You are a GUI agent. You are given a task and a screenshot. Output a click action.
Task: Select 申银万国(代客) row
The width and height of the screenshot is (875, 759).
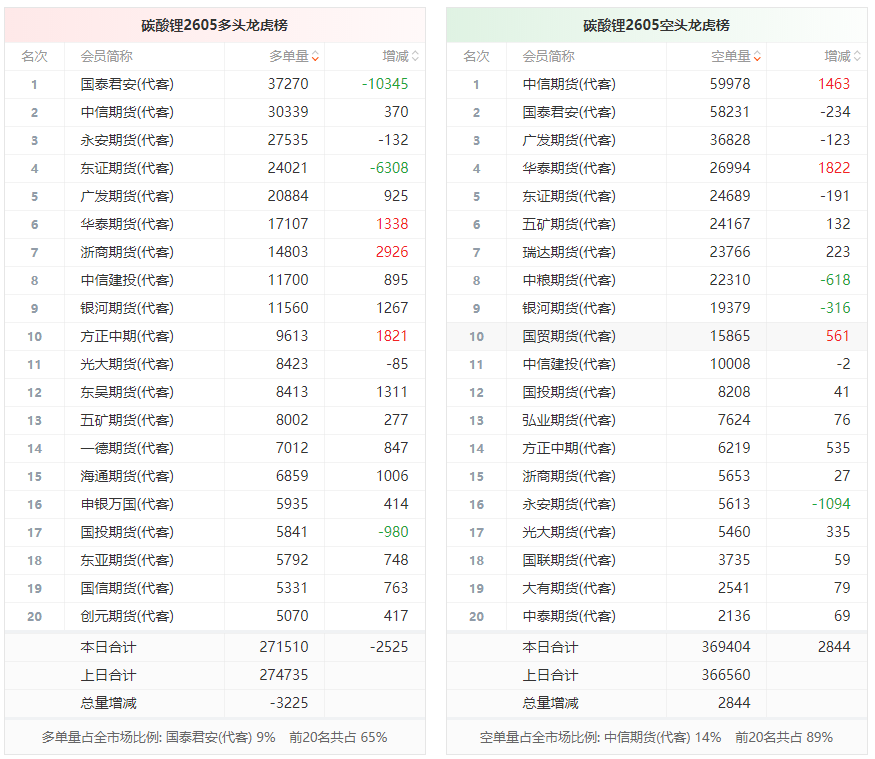point(215,504)
